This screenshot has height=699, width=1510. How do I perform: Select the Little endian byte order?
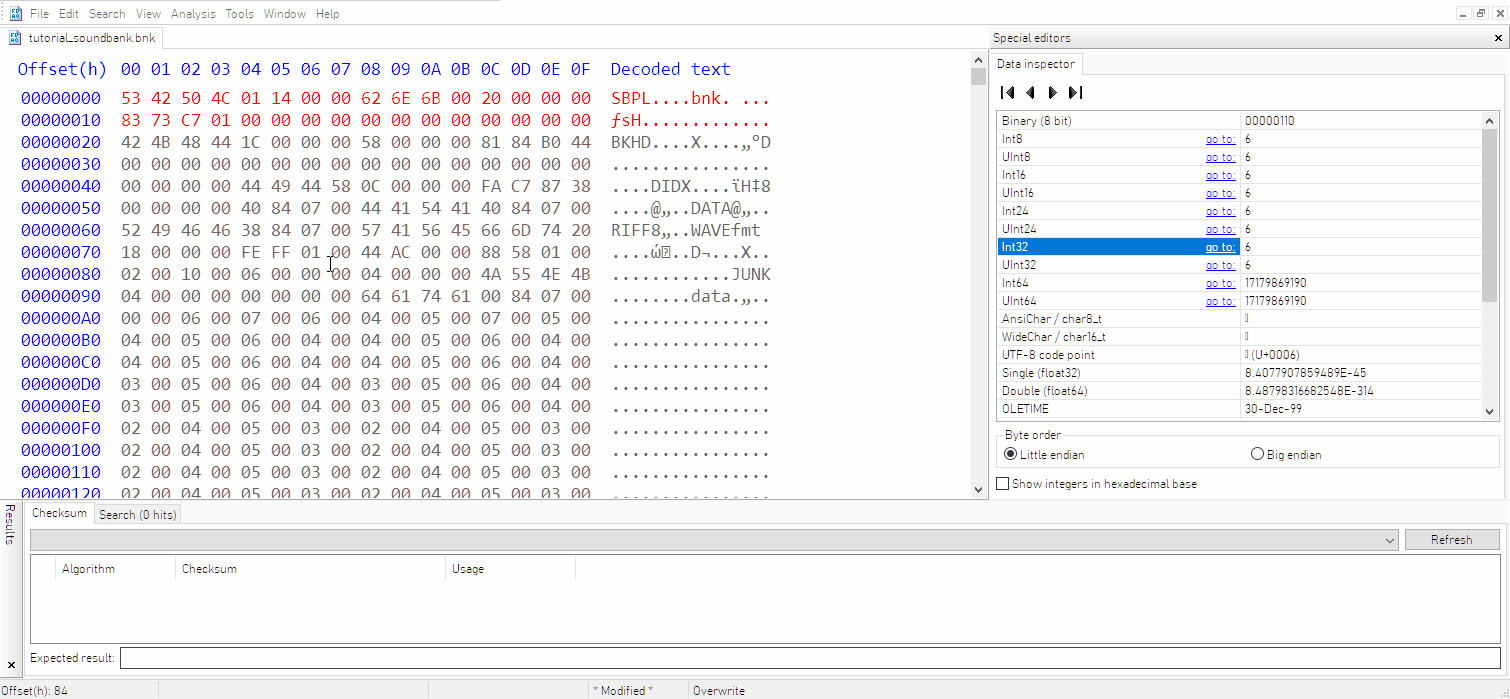click(x=1010, y=453)
